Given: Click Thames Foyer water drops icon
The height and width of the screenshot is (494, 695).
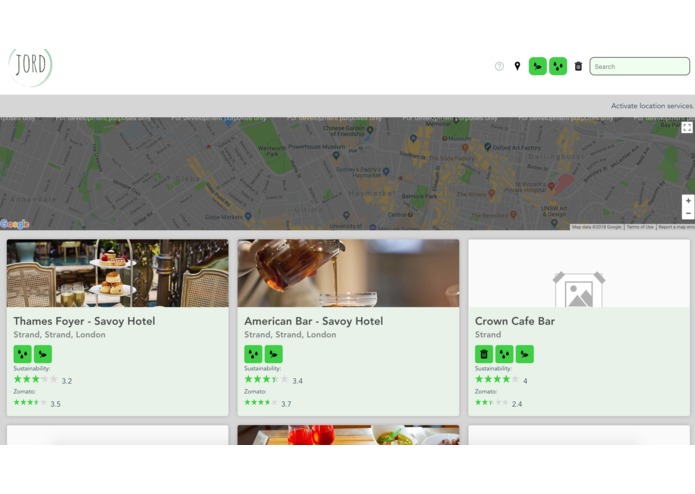Looking at the screenshot, I should [x=23, y=354].
